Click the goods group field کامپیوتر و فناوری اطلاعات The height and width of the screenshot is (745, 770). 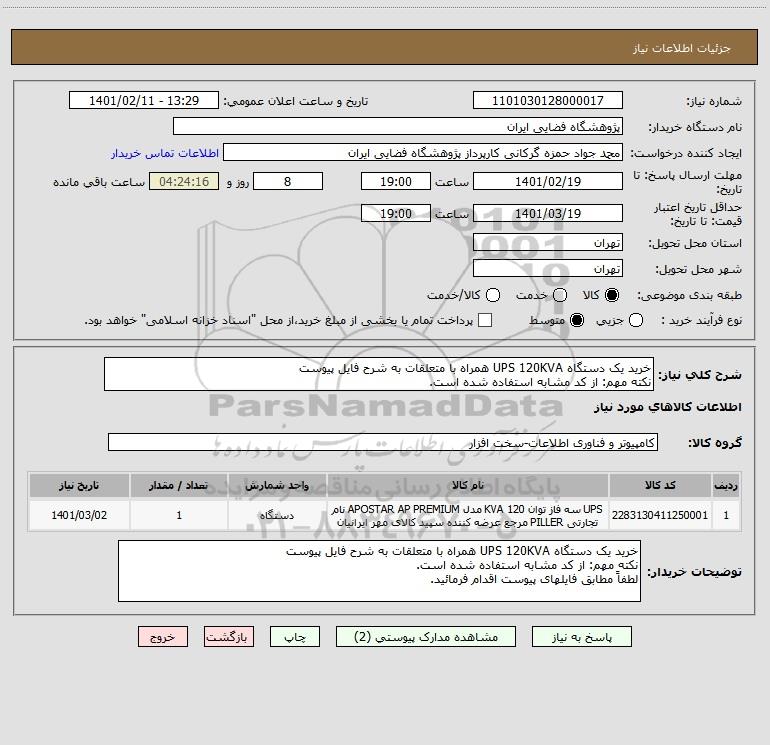pos(383,442)
